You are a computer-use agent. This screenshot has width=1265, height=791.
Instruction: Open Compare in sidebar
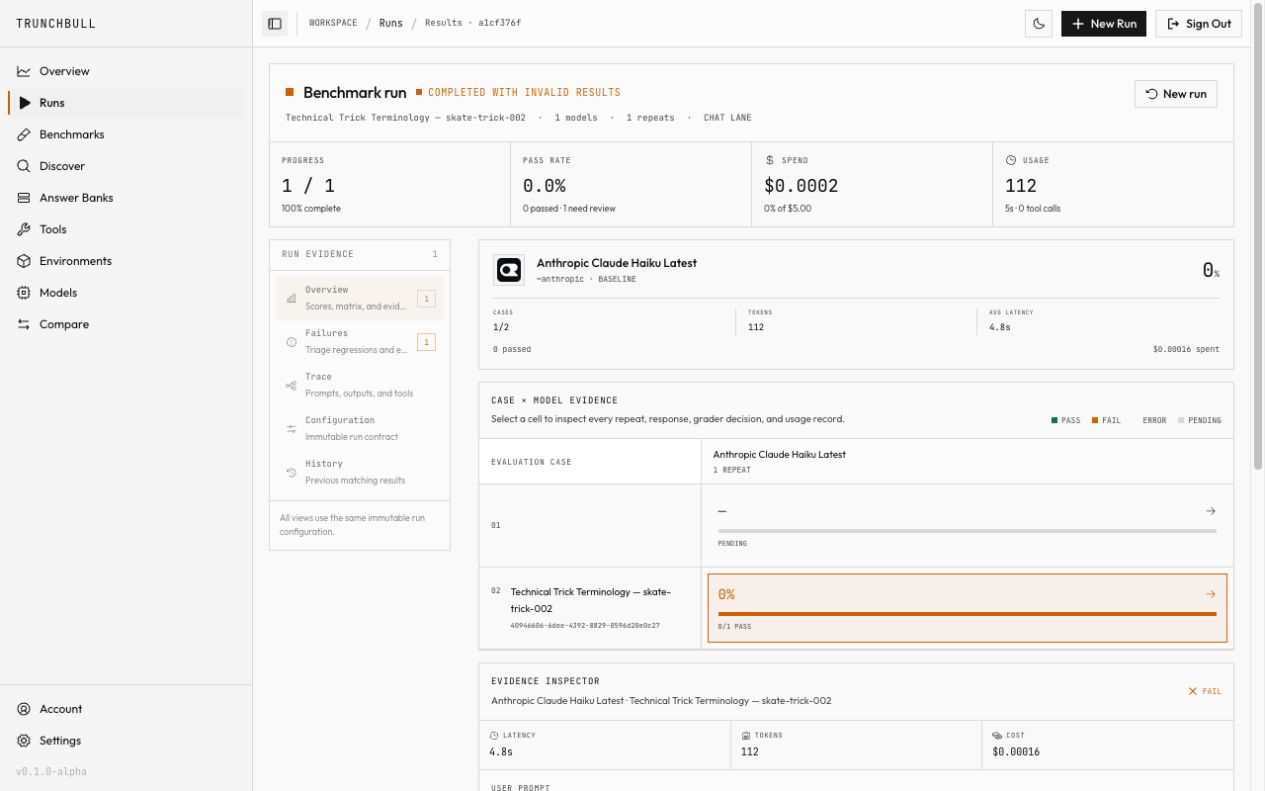tap(125, 324)
